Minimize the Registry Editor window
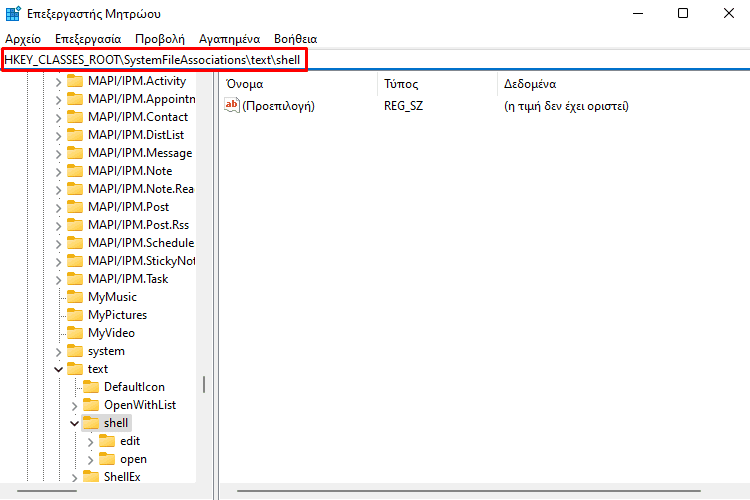Viewport: 750px width, 500px height. (638, 13)
